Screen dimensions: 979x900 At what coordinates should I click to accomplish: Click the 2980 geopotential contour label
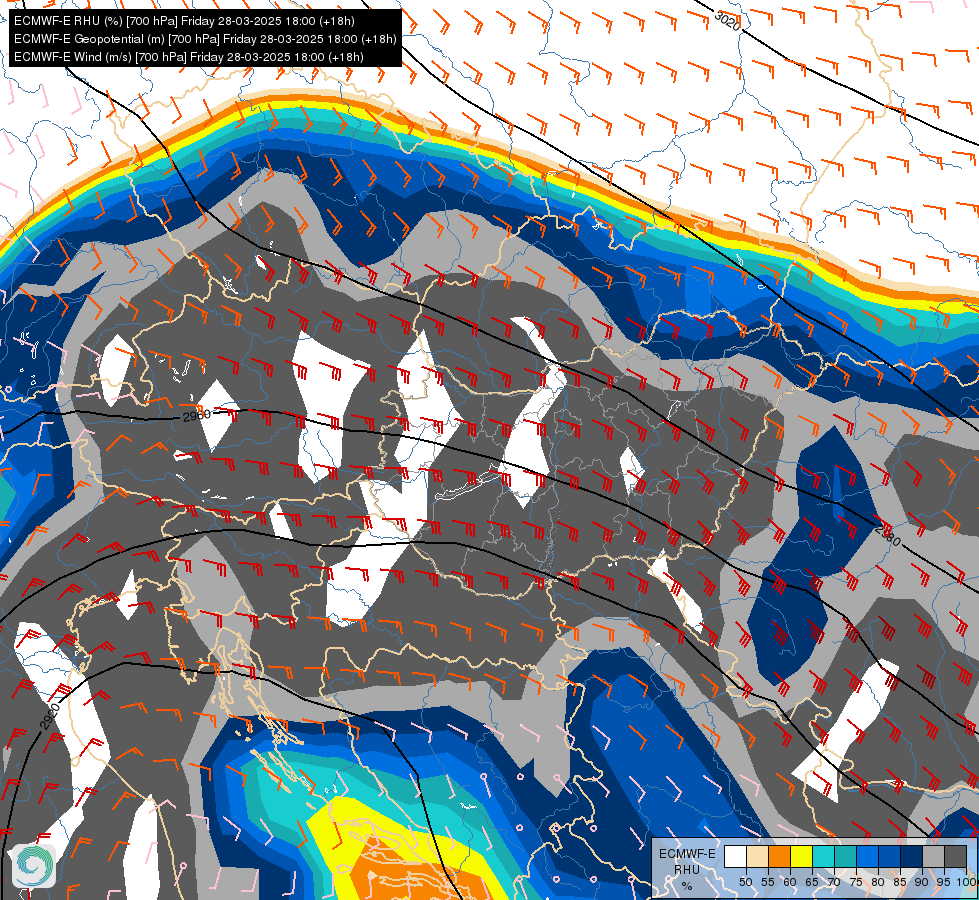click(888, 535)
